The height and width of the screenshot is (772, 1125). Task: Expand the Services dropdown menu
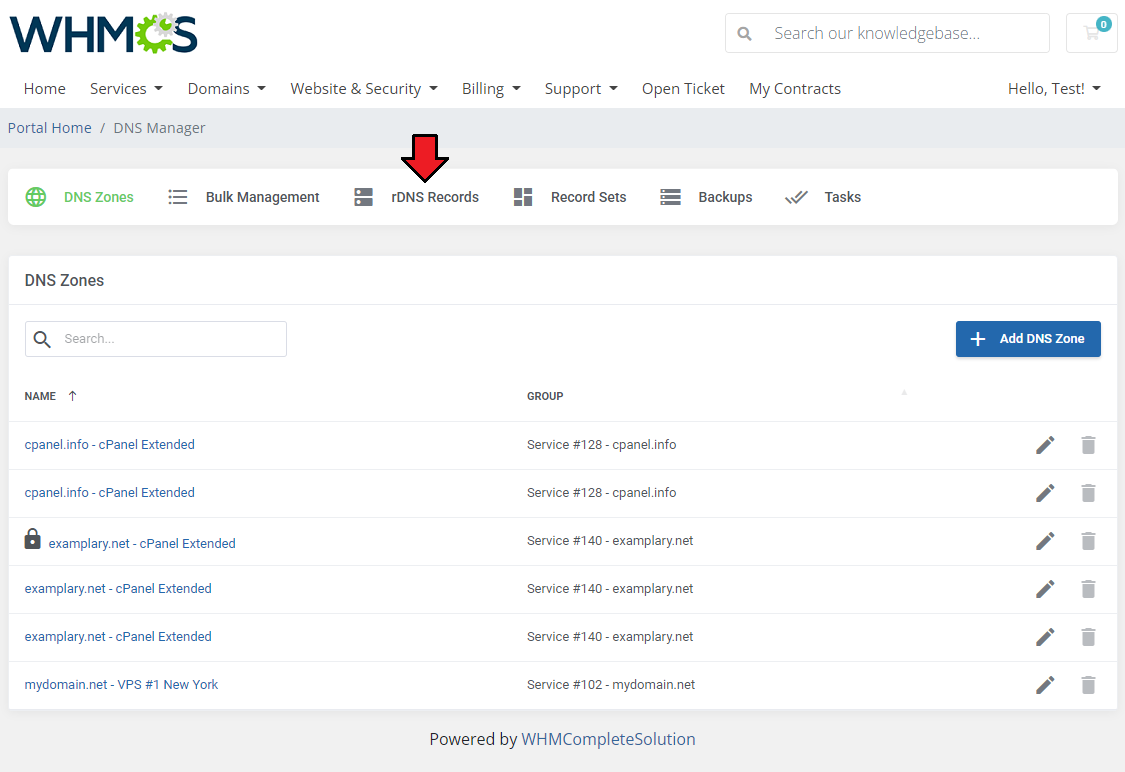126,89
